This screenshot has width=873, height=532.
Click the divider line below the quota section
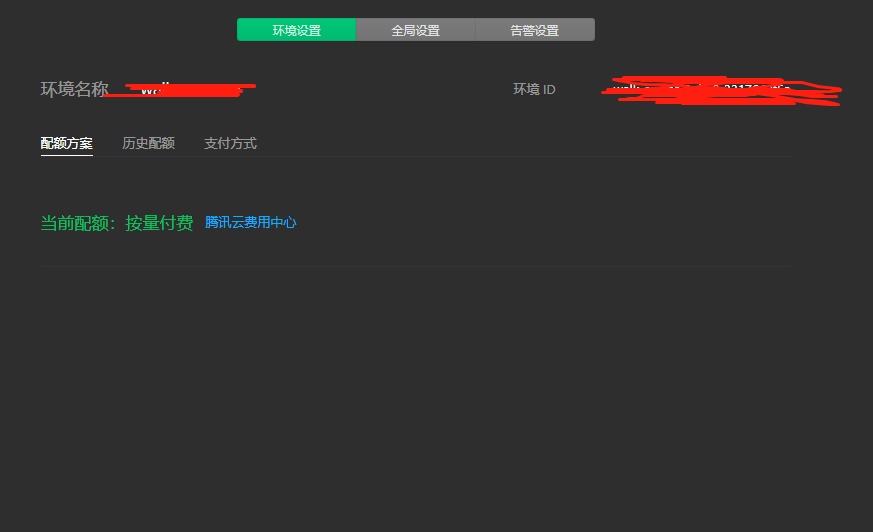point(415,266)
